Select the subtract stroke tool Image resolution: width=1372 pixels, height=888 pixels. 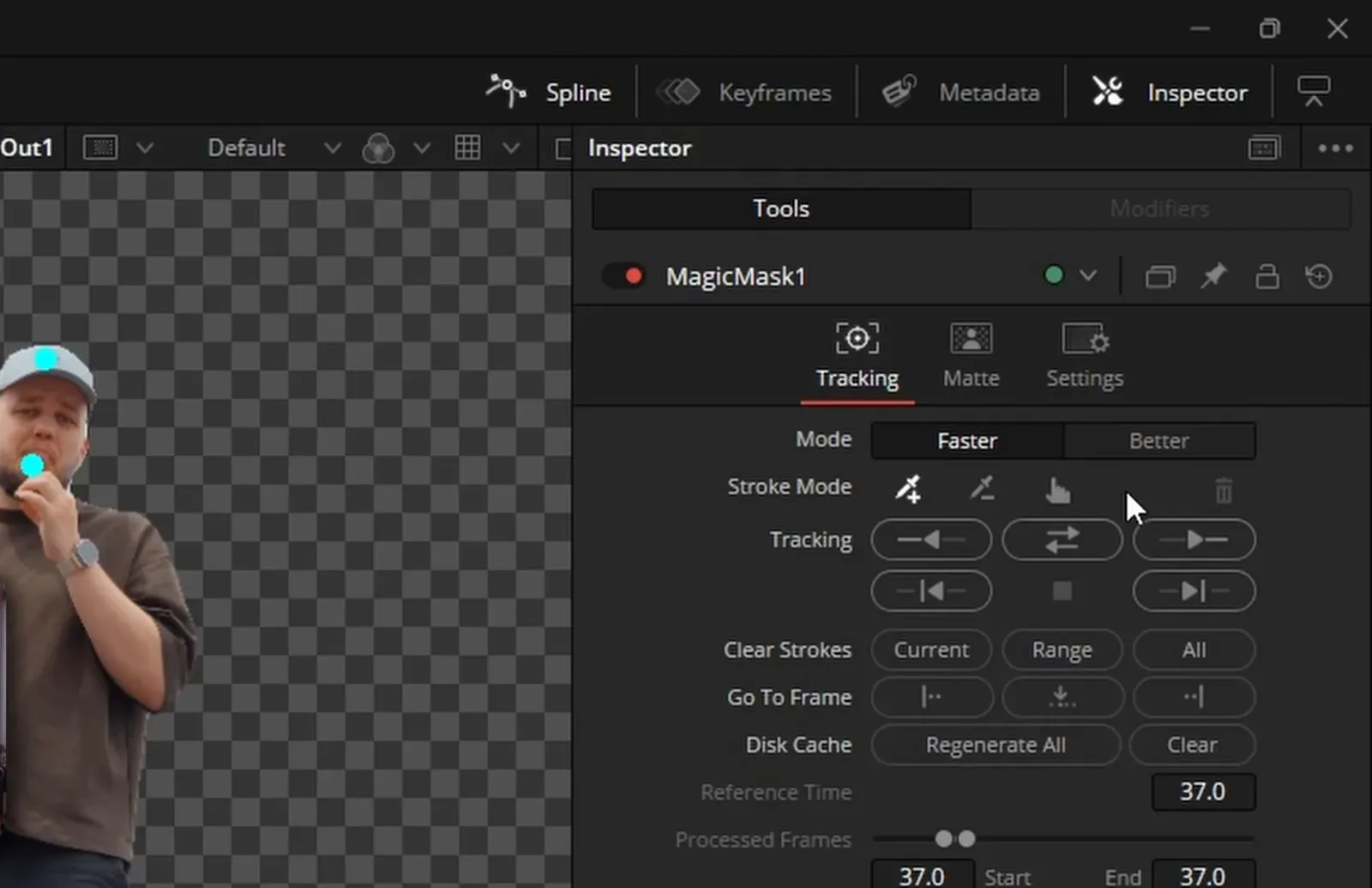982,488
